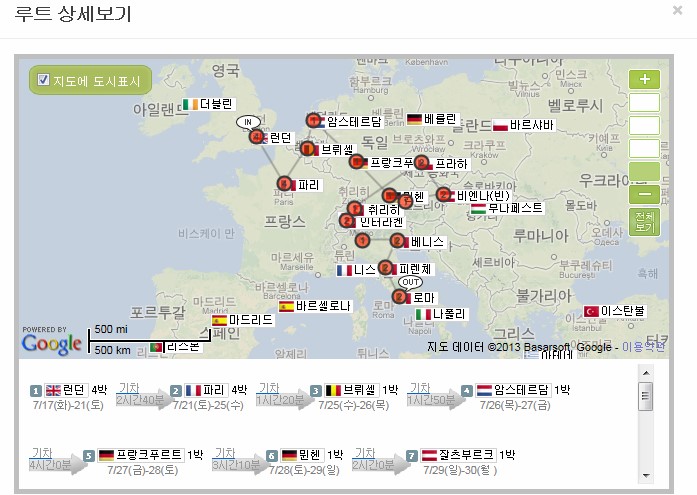Toggle the 지도에 도시표시 checkbox
Screen dimensions: 697x495
pos(43,80)
